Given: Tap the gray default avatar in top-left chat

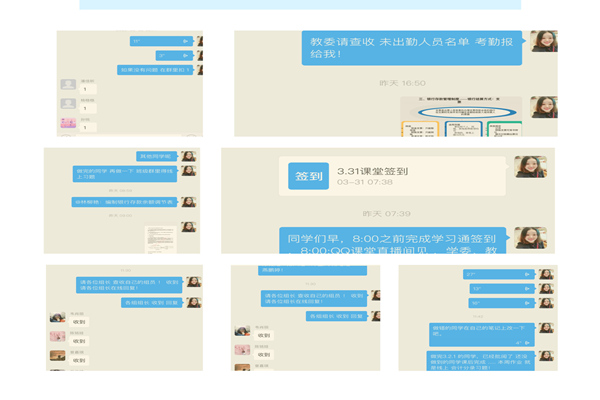Looking at the screenshot, I should [68, 86].
